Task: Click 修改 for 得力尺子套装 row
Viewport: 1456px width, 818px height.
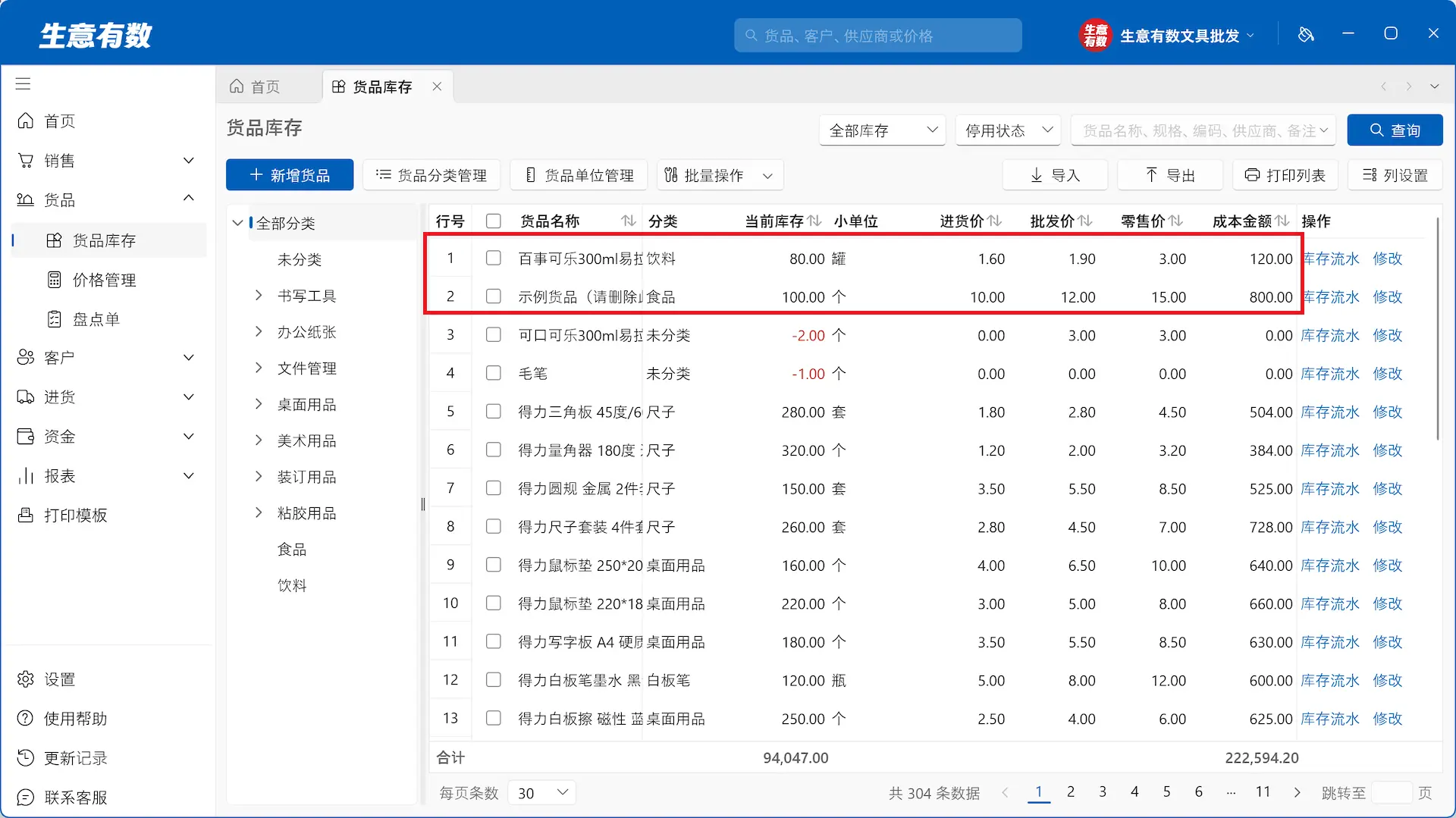Action: 1388,527
